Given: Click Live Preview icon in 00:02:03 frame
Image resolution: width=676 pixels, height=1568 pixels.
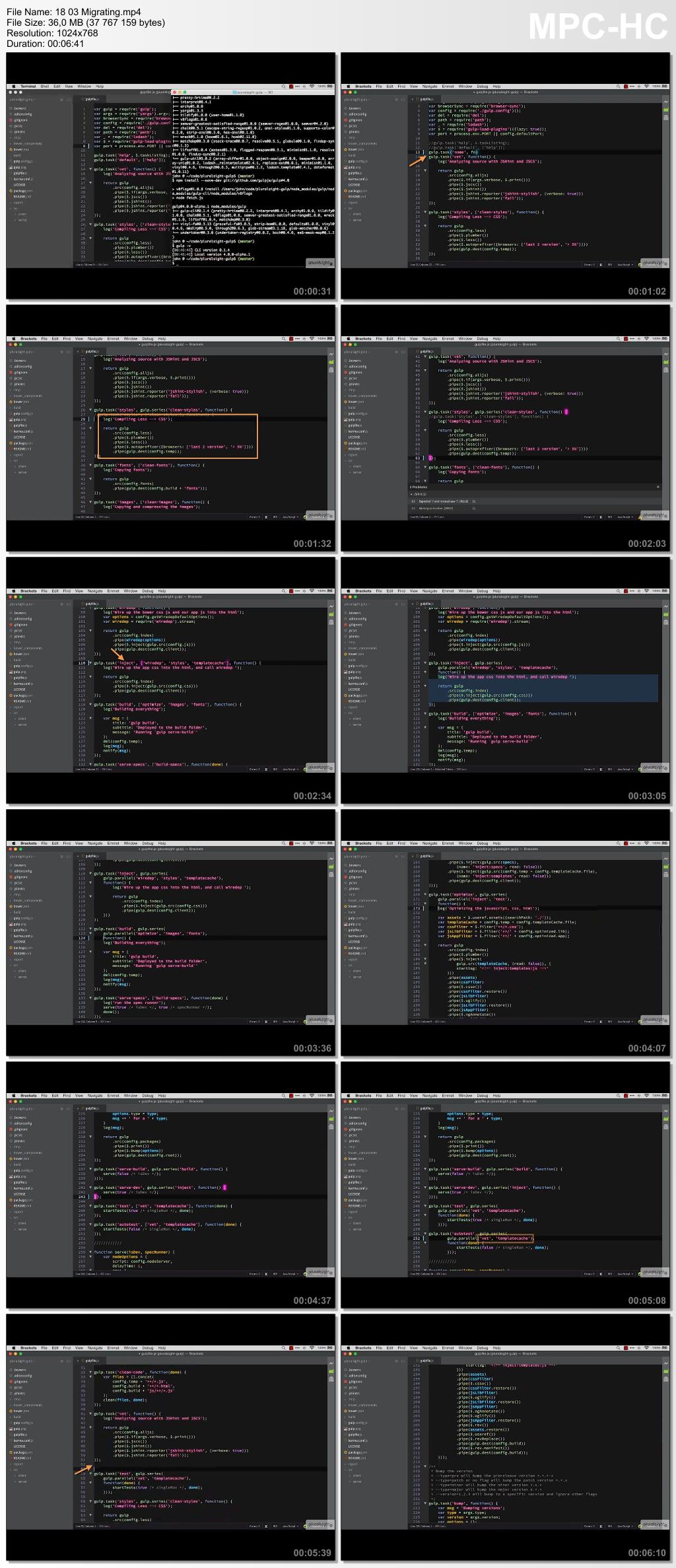Looking at the screenshot, I should pyautogui.click(x=667, y=354).
